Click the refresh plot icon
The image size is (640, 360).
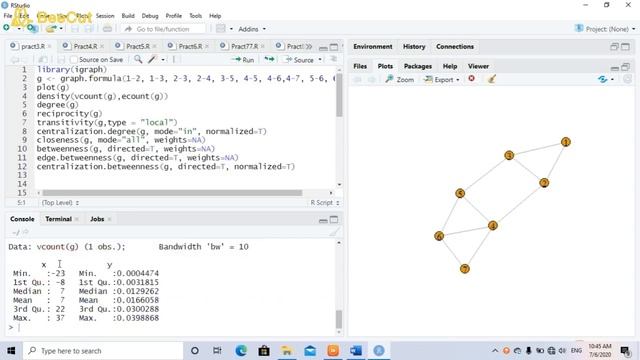602,79
